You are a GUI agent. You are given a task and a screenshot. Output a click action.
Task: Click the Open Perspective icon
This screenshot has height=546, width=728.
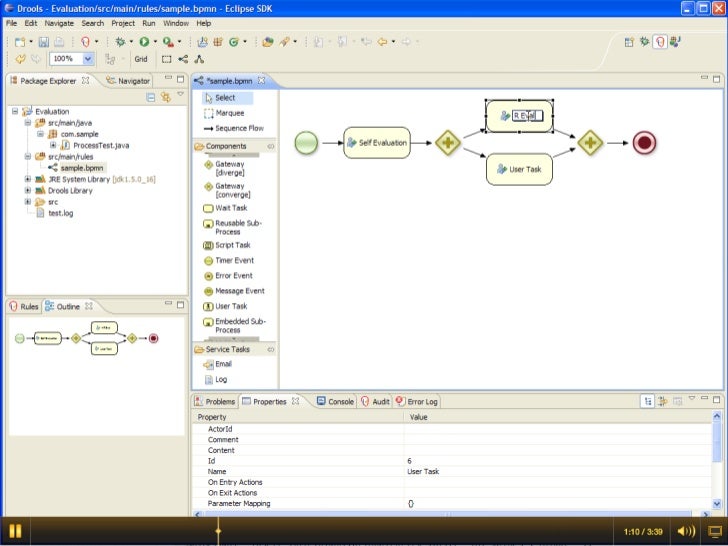629,42
